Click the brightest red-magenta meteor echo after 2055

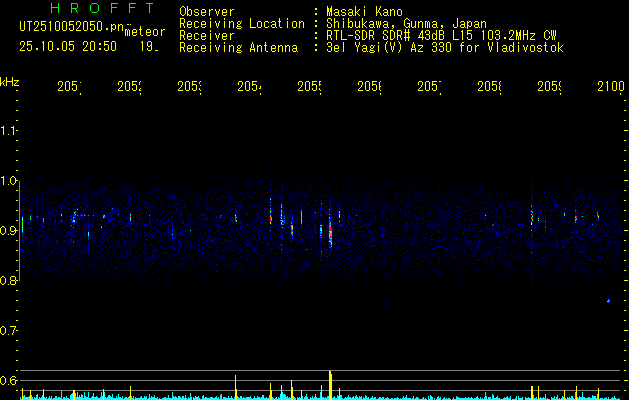point(331,235)
